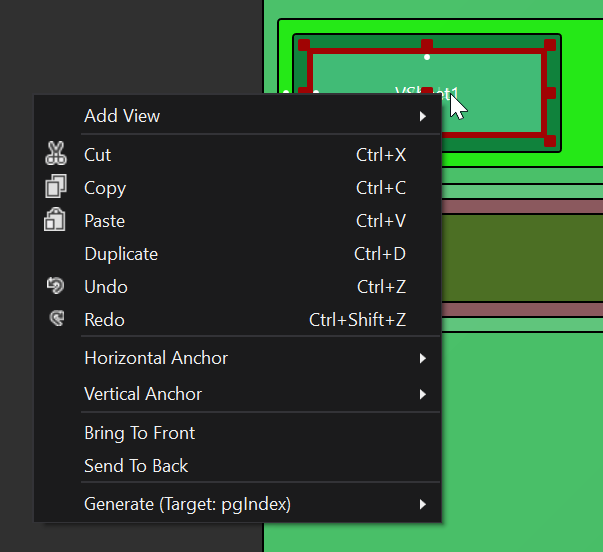Image resolution: width=603 pixels, height=552 pixels.
Task: Select Bring To Front
Action: 139,433
